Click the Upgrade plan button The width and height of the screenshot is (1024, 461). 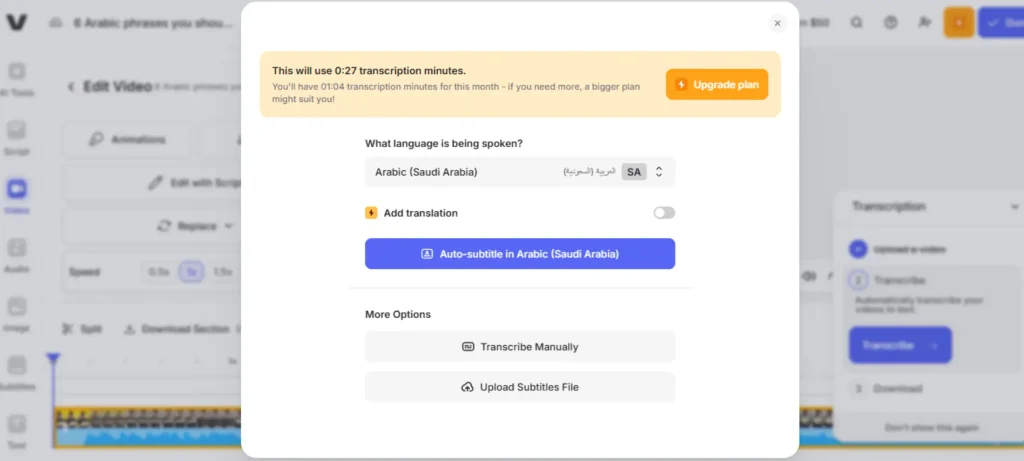pyautogui.click(x=717, y=84)
